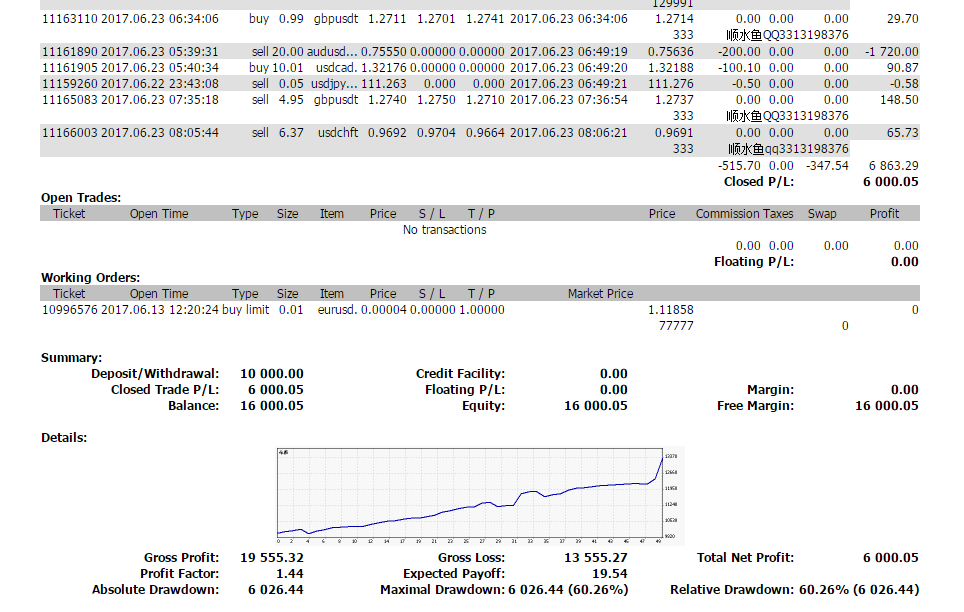This screenshot has width=964, height=612.
Task: Click the Floating P/L label under Open Trades
Action: (754, 262)
